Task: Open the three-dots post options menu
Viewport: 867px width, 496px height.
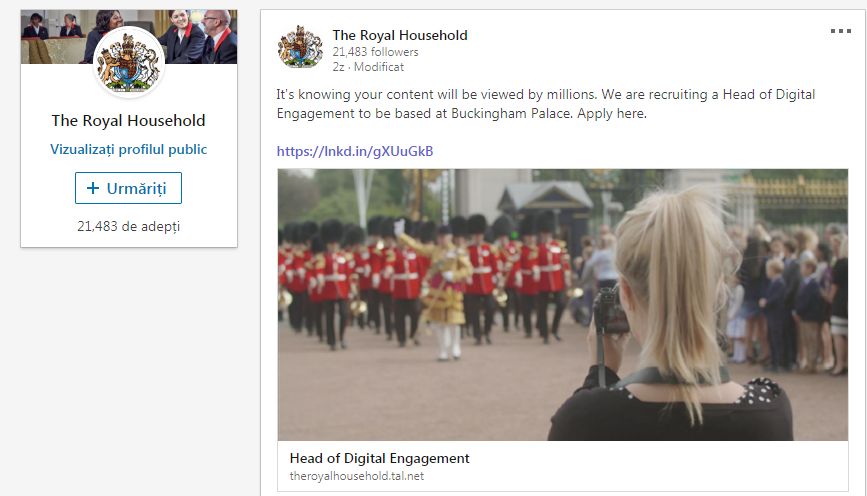Action: click(x=840, y=31)
